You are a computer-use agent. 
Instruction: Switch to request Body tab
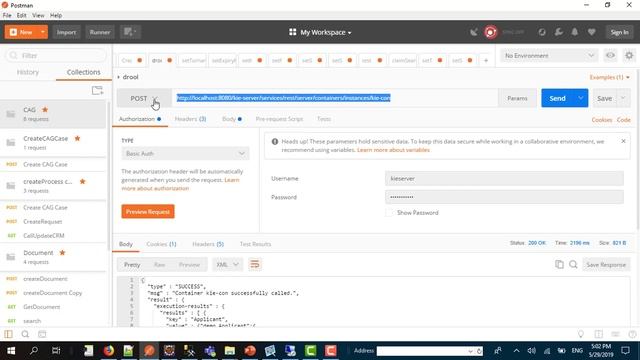point(231,119)
